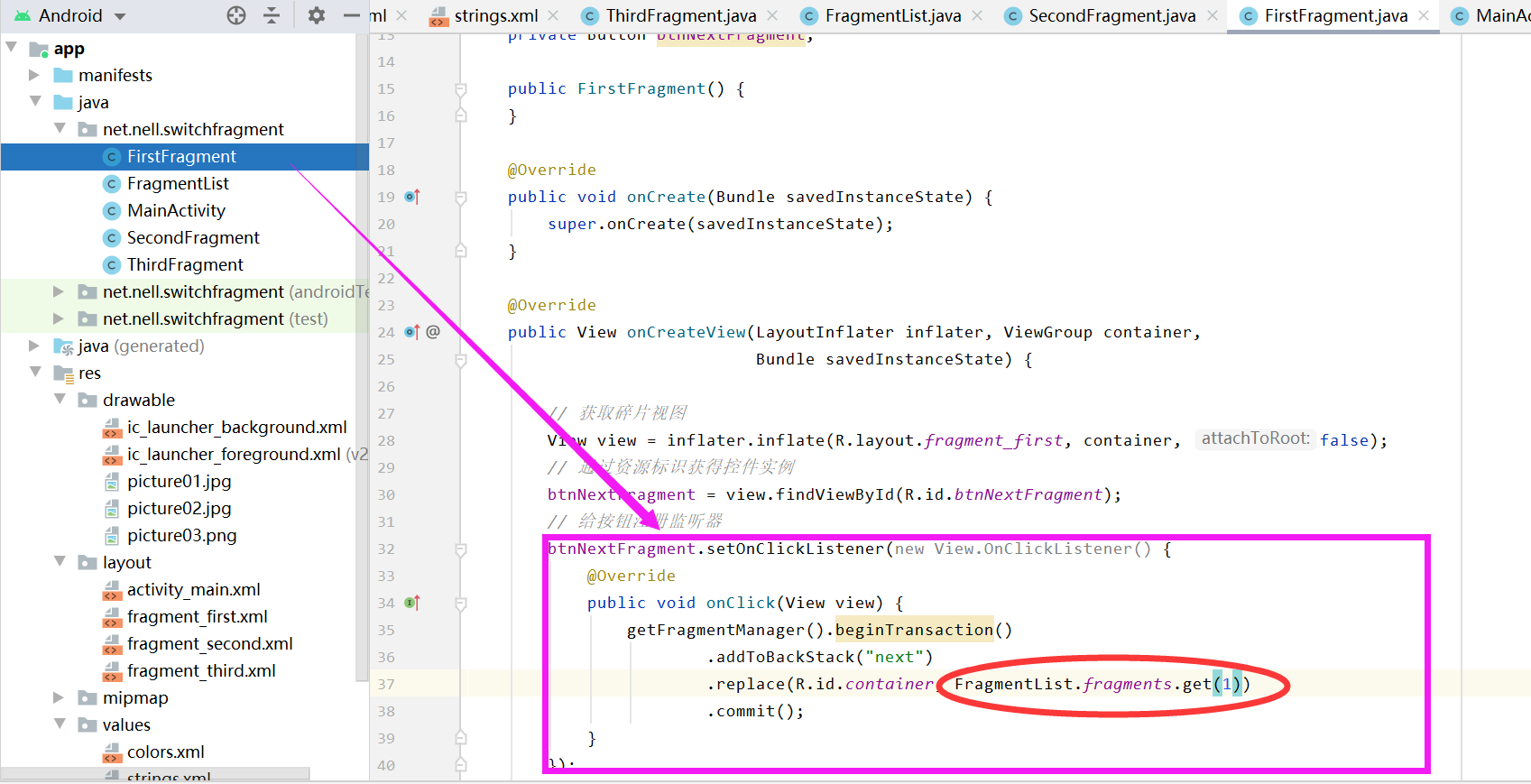The height and width of the screenshot is (784, 1531).
Task: Select FirstFragment class in project tree
Action: (181, 157)
